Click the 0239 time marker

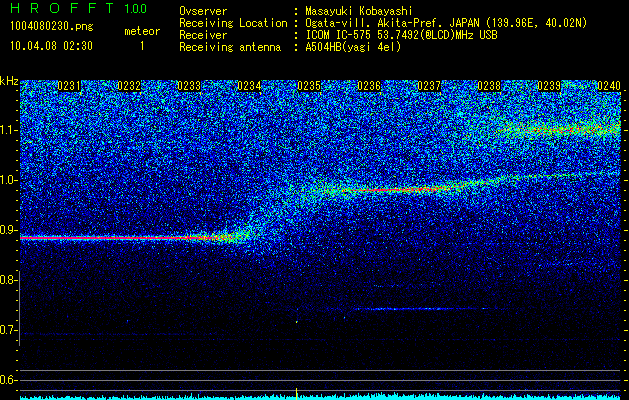point(549,86)
